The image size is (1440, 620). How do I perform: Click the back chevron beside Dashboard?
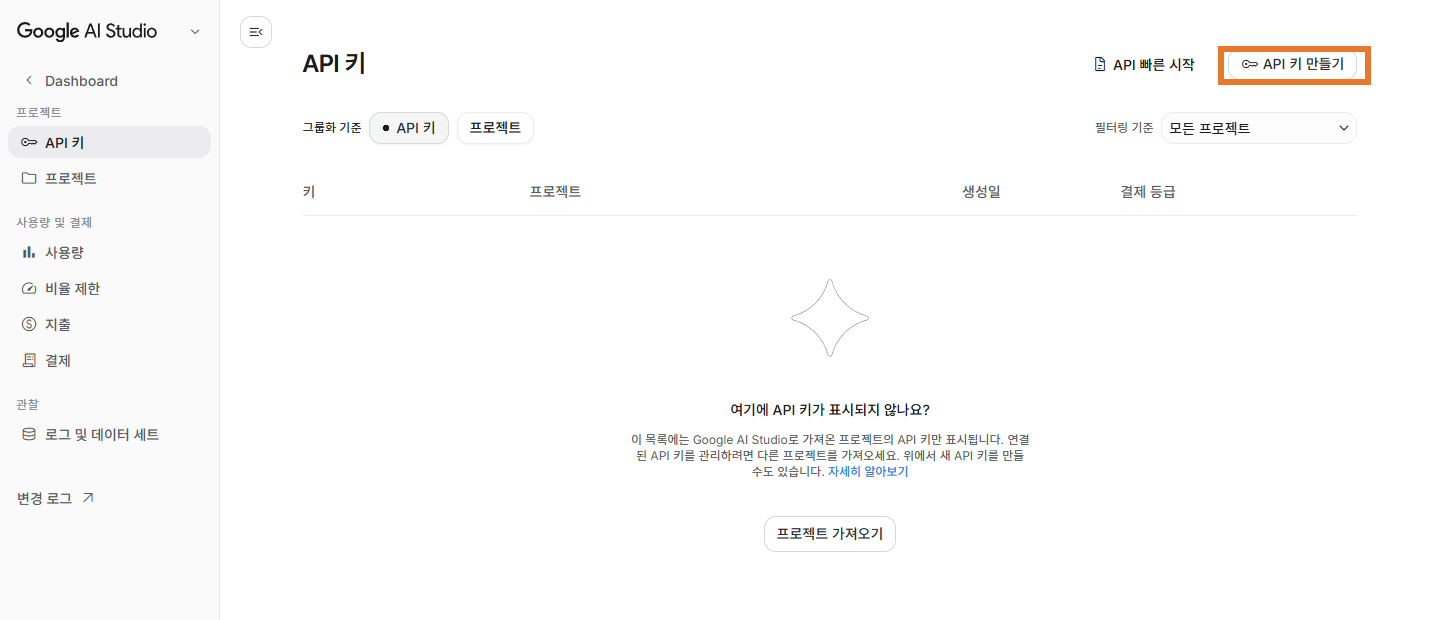[29, 80]
